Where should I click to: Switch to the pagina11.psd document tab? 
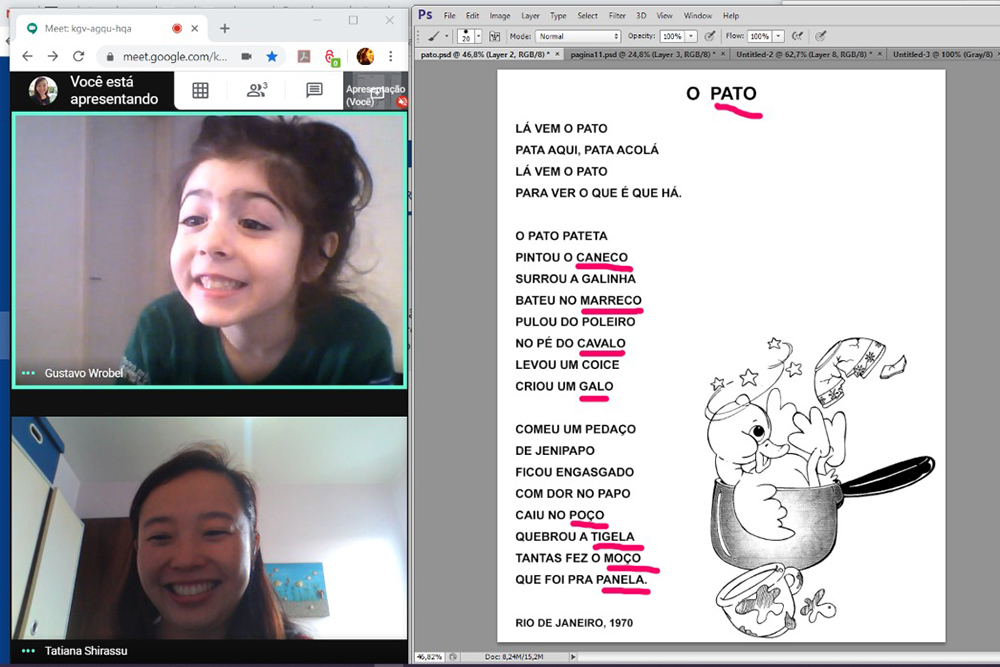[647, 55]
